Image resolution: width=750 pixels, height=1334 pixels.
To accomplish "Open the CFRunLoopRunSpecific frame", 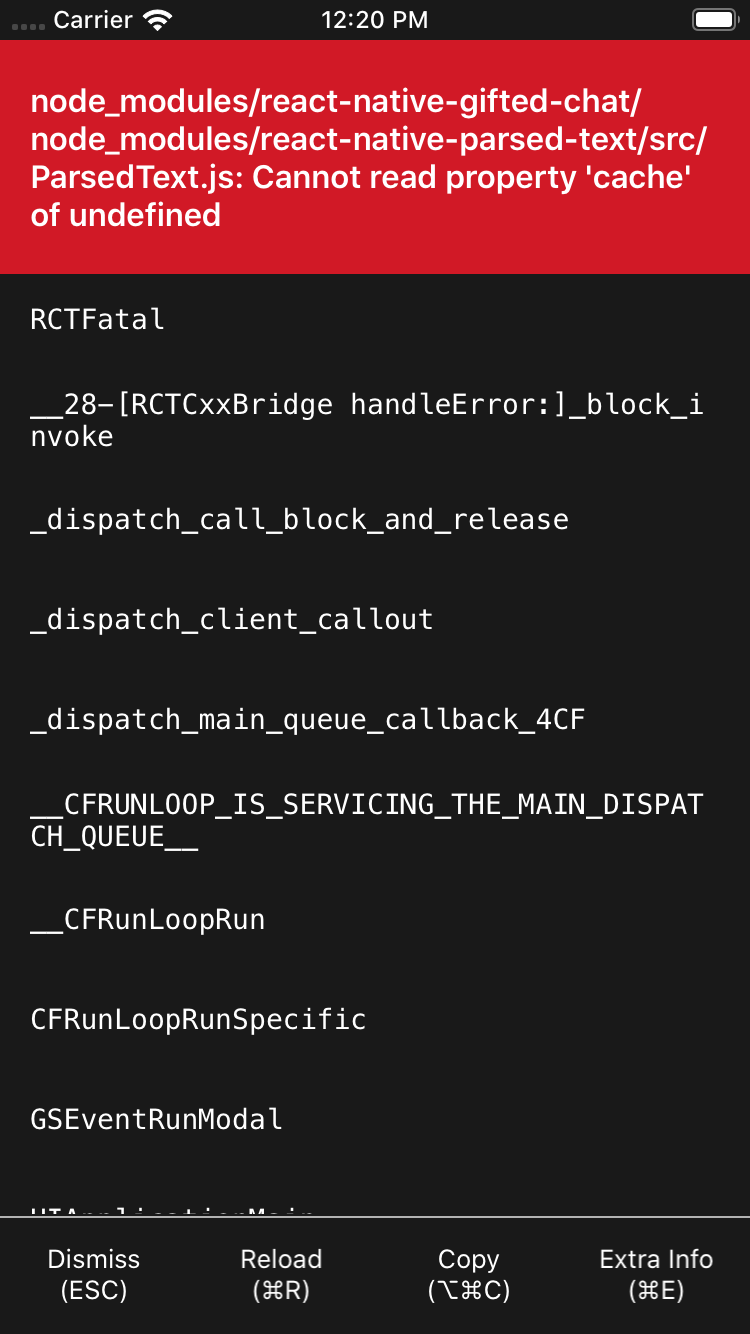I will (197, 1019).
